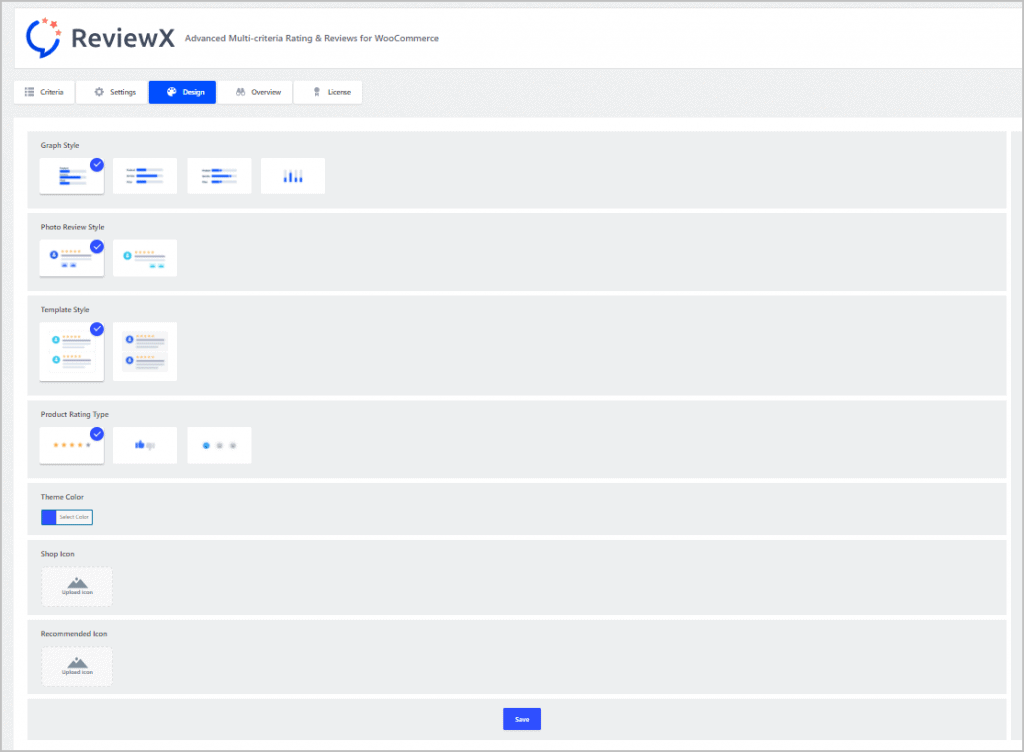Select the star product rating type
Screen dimensions: 1024x752
tap(71, 445)
